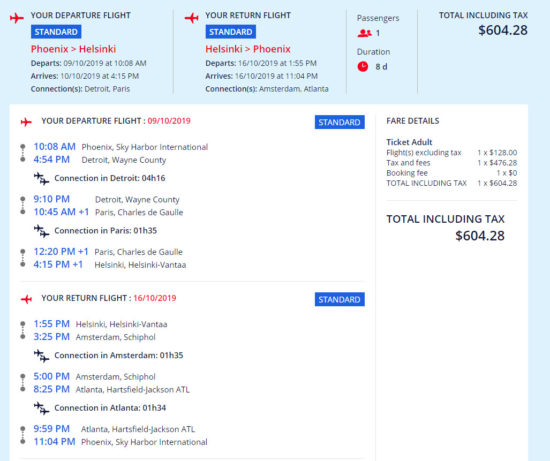Click the 09/10/2019 departure date text
Screen dimensions: 550x461
(169, 121)
